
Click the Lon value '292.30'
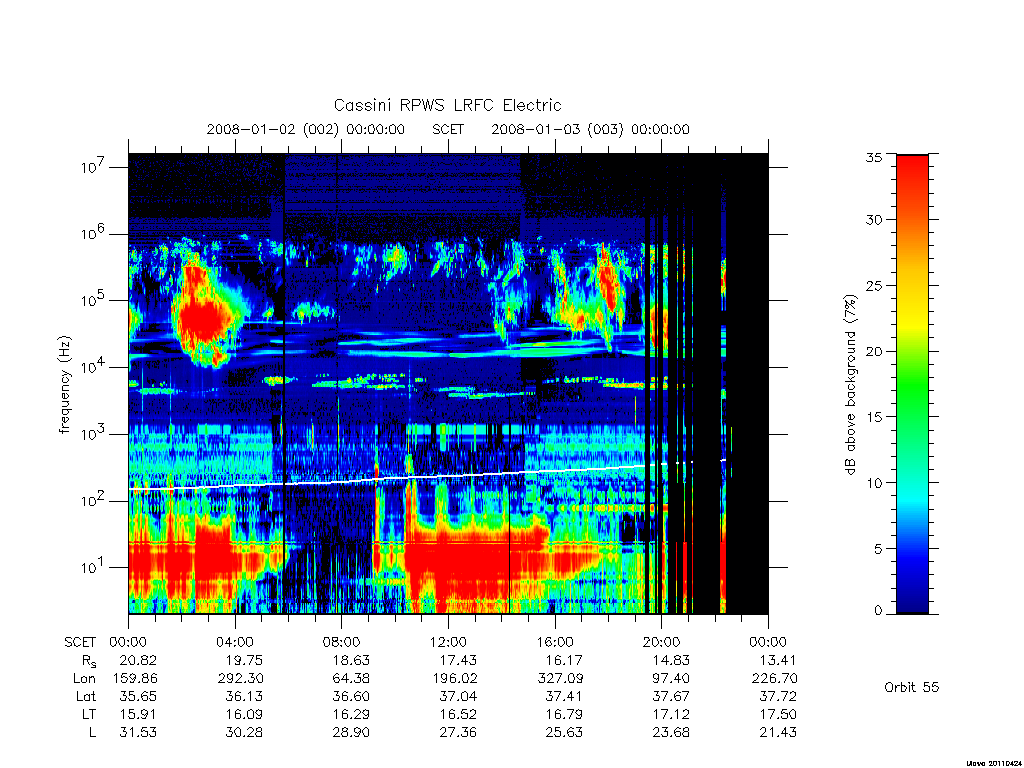click(x=240, y=679)
